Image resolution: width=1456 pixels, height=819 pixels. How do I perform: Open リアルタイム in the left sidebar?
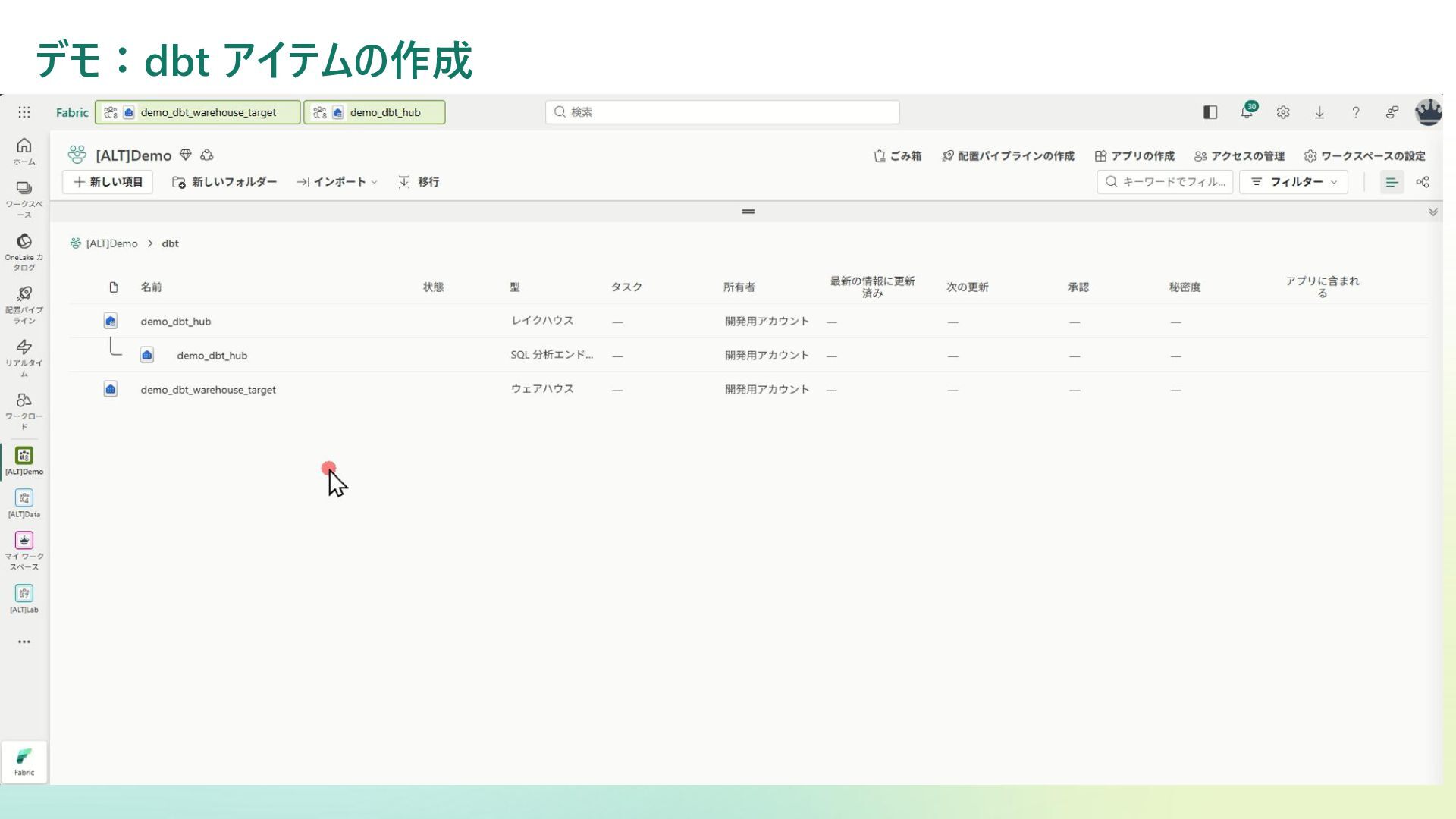click(x=24, y=358)
